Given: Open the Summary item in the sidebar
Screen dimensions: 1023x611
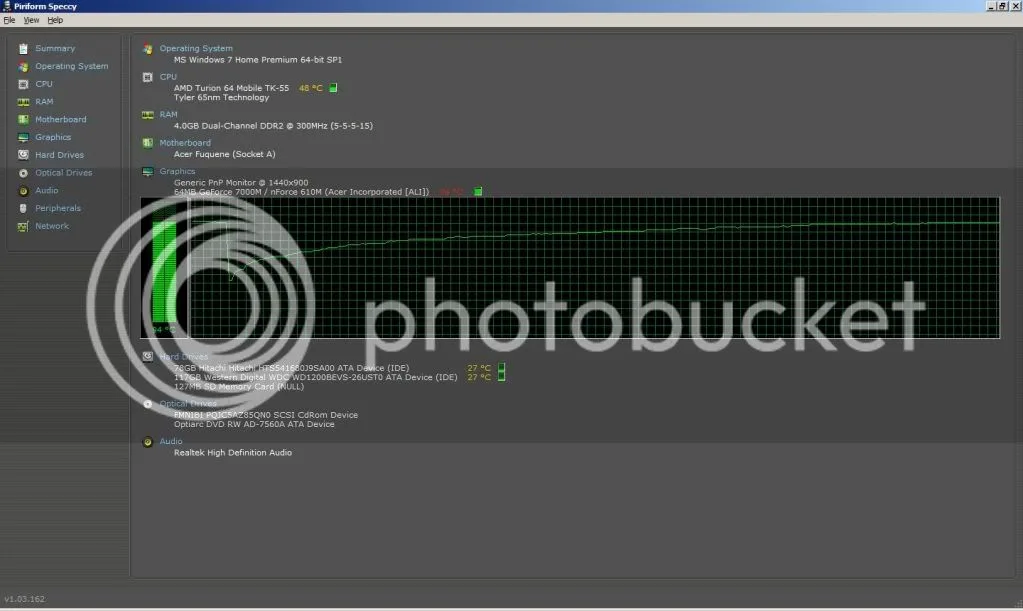Looking at the screenshot, I should [55, 48].
